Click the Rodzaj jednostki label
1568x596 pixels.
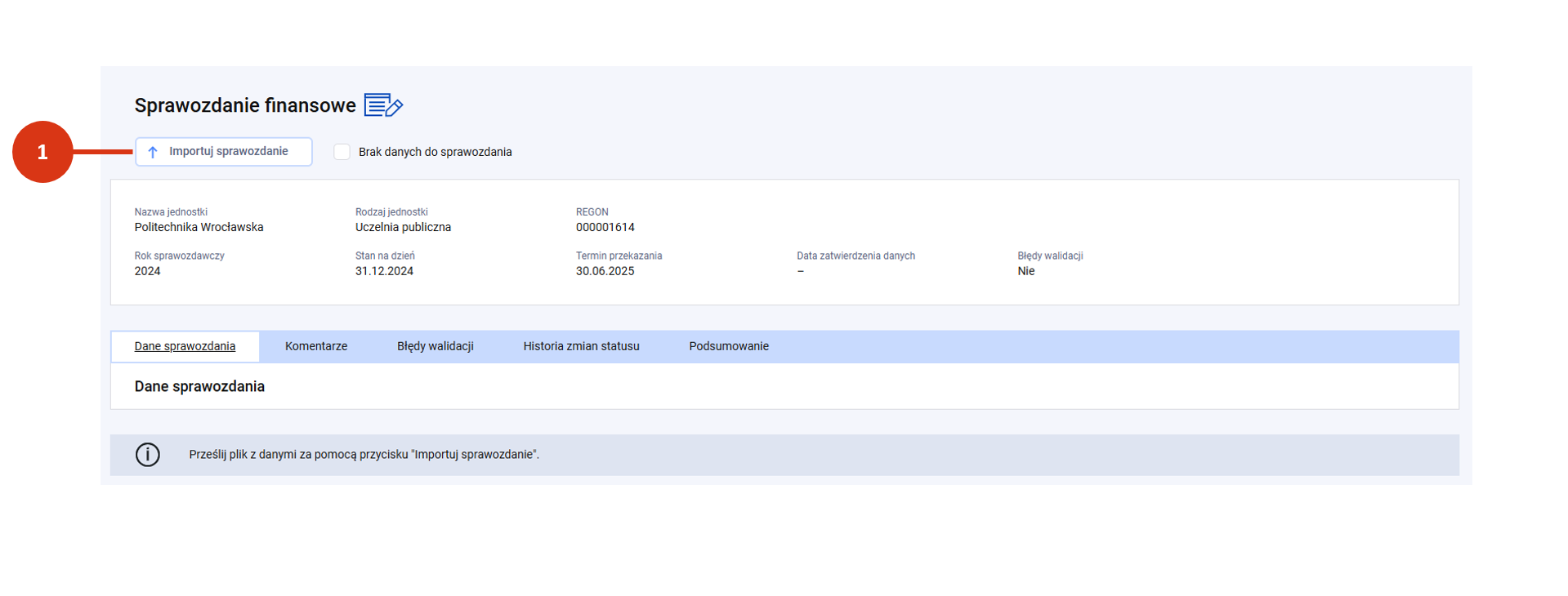click(391, 211)
